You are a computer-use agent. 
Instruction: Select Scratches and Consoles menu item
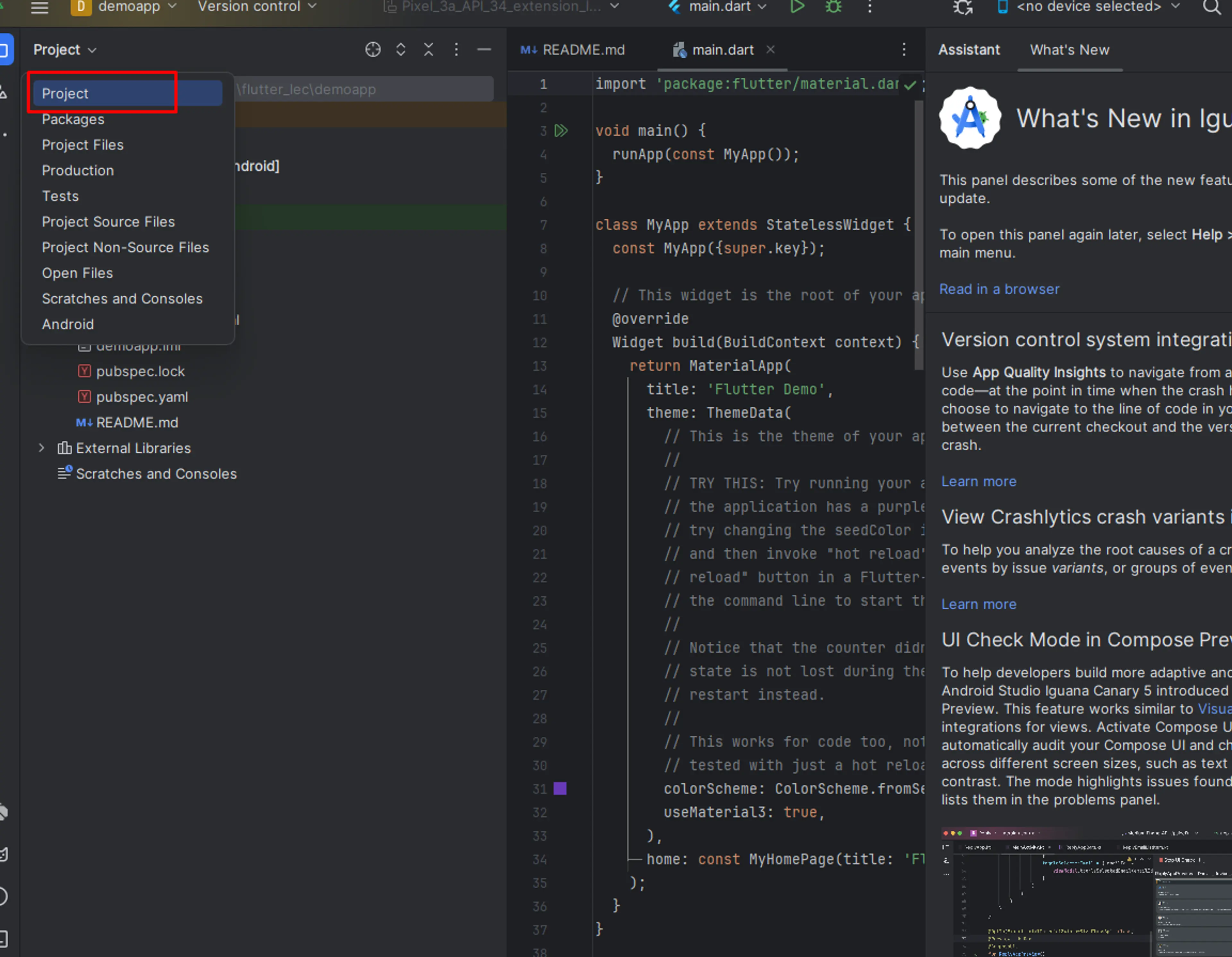point(122,298)
